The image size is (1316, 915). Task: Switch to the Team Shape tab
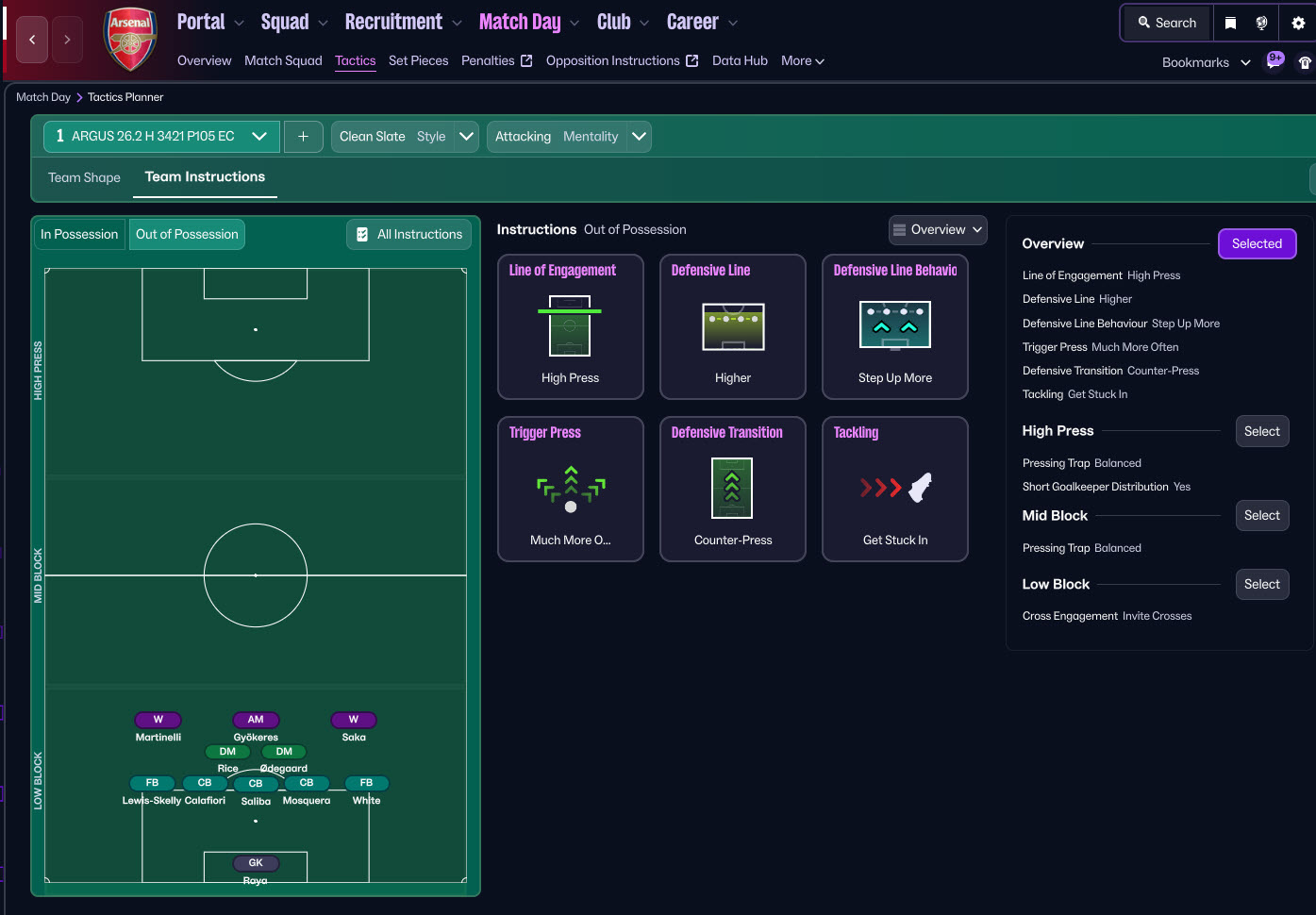[84, 177]
